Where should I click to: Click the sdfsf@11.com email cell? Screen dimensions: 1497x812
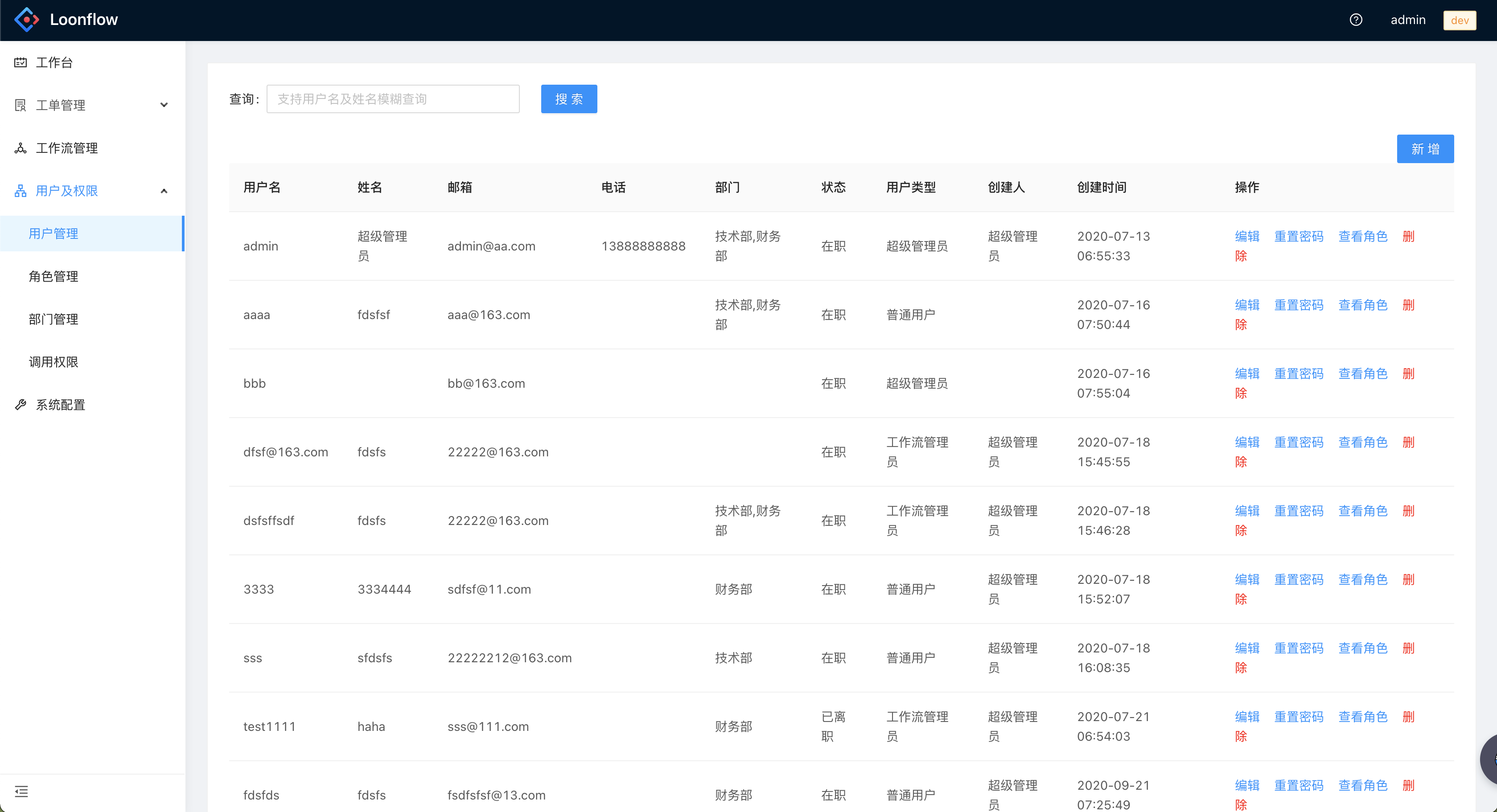[489, 589]
